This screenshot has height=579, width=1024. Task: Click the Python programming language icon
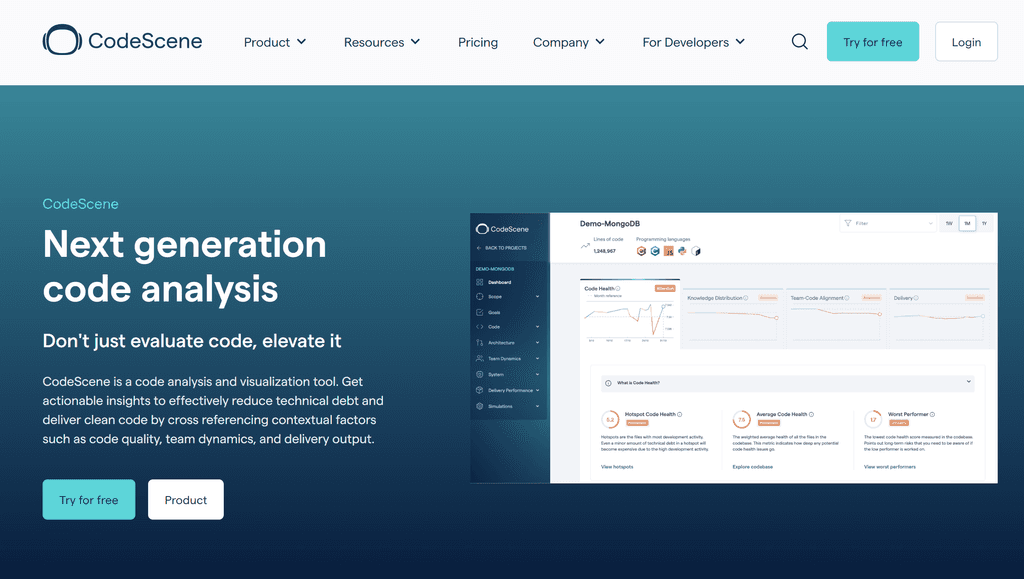coord(681,251)
